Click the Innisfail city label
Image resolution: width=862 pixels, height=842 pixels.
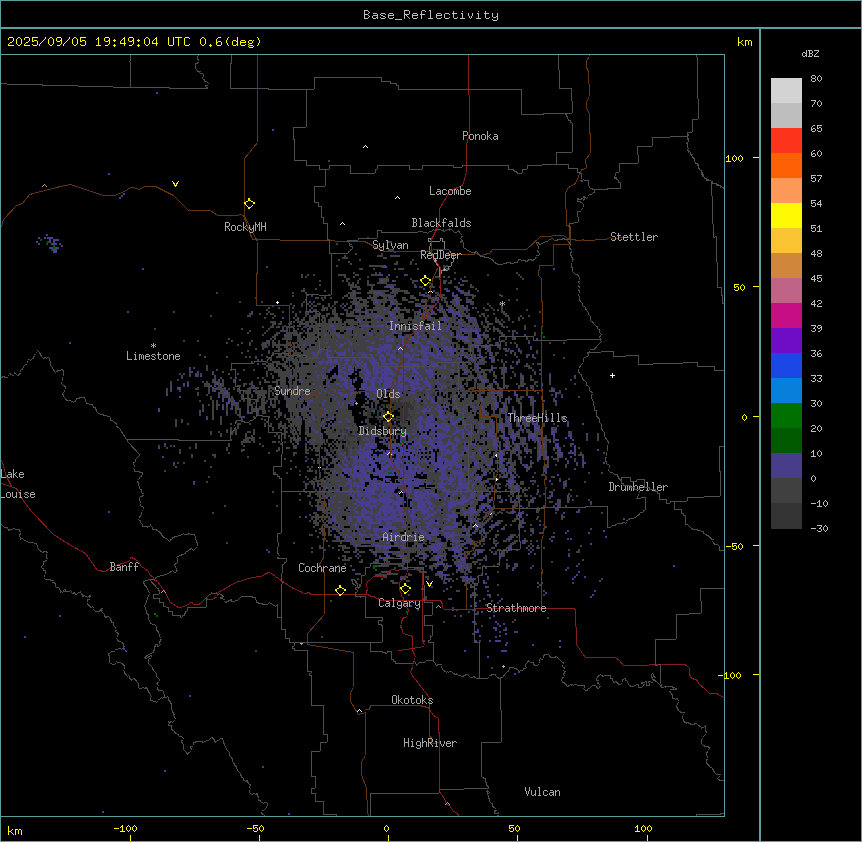pos(415,326)
